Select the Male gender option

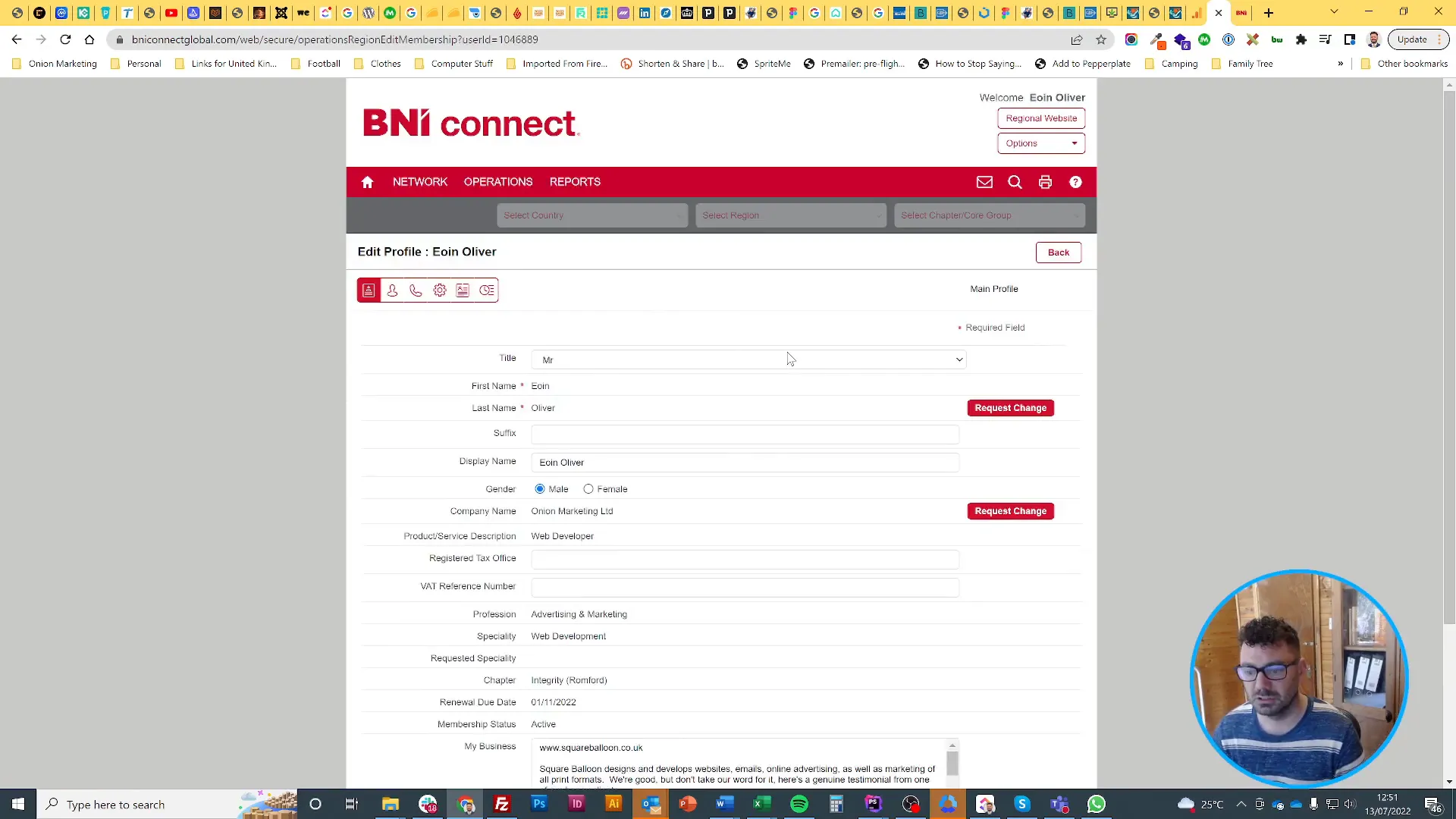tap(540, 489)
